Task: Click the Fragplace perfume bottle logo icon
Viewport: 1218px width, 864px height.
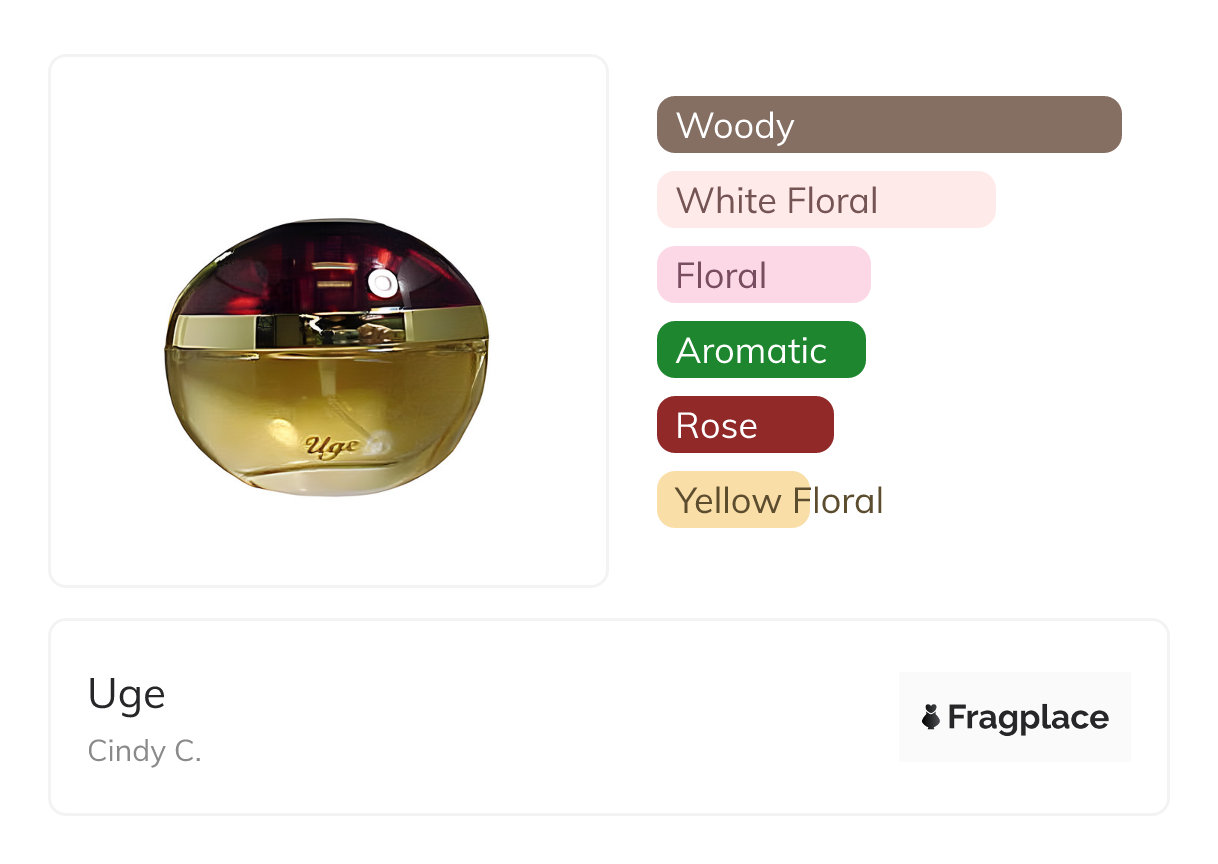Action: [x=931, y=717]
